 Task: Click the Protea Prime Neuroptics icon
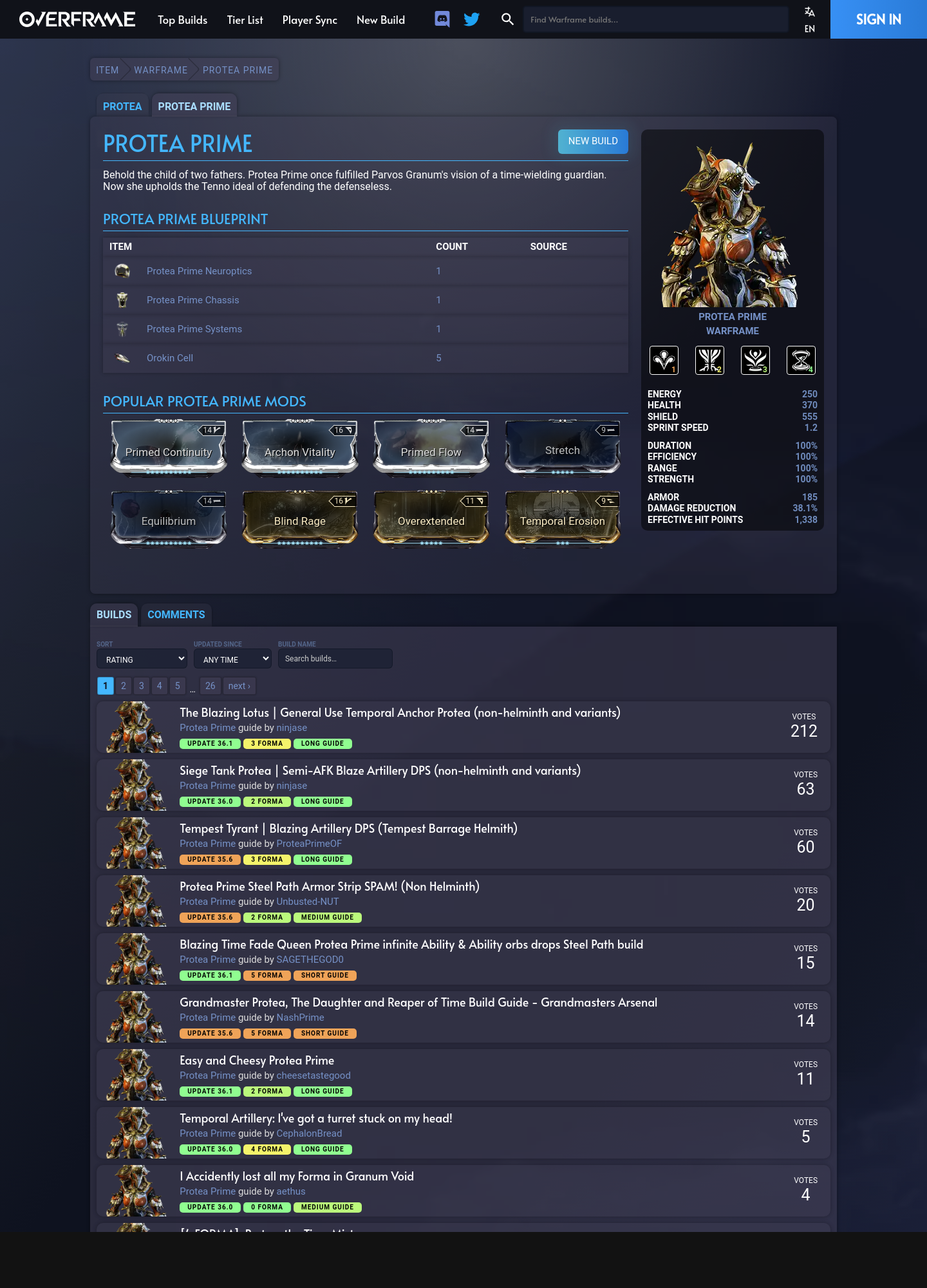point(122,271)
